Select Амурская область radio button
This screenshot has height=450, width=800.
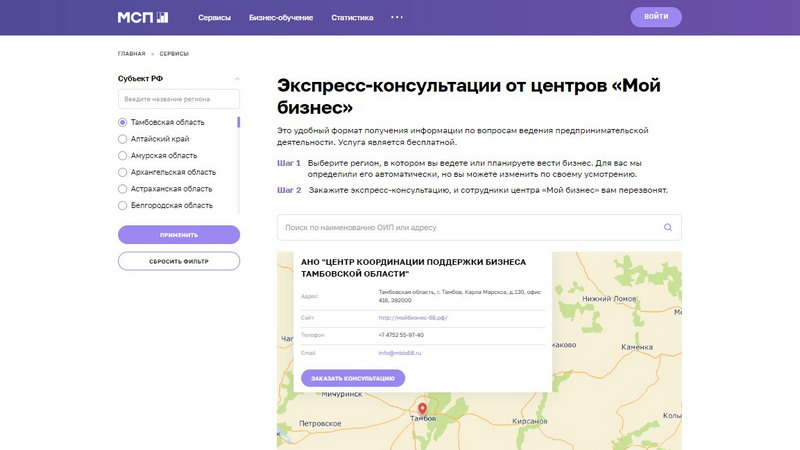pos(122,156)
